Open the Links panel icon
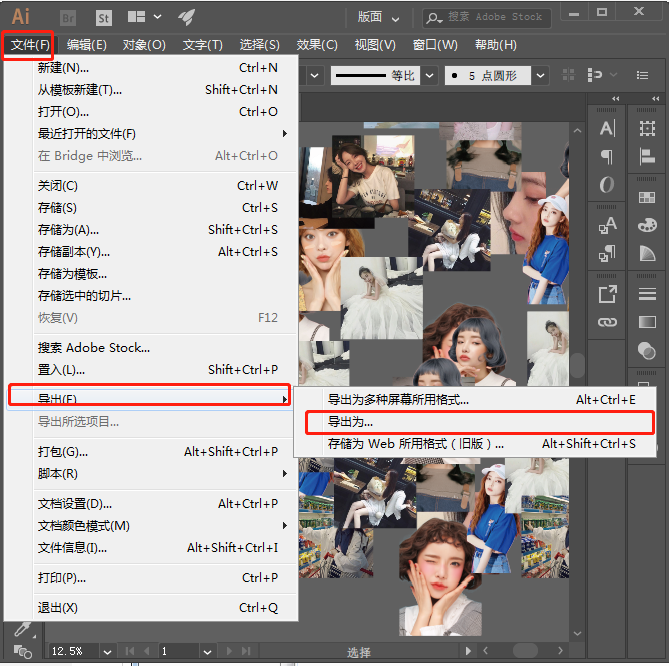669x666 pixels. tap(607, 322)
